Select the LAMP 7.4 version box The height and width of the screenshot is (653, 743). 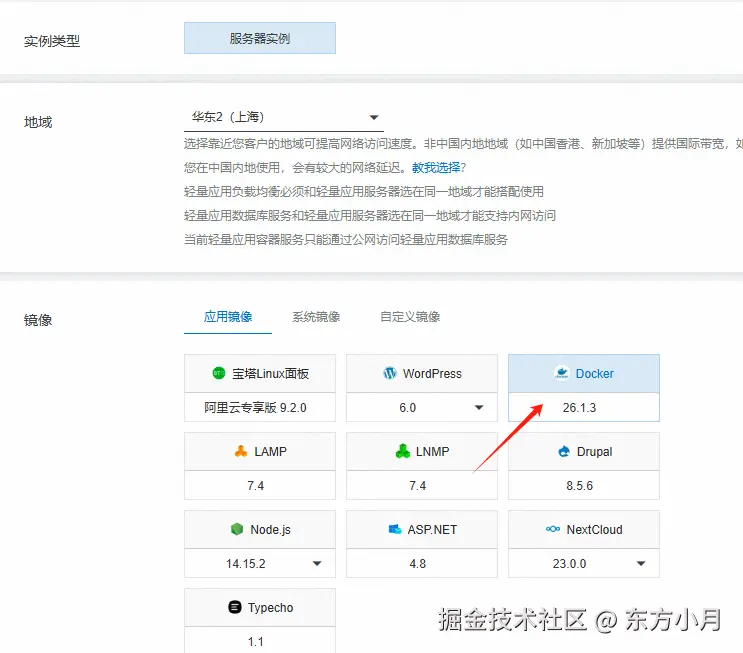pyautogui.click(x=260, y=485)
